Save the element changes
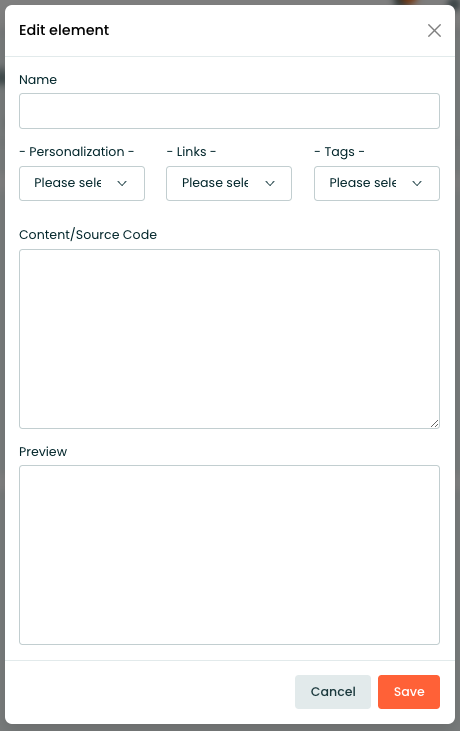Image resolution: width=460 pixels, height=731 pixels. click(x=409, y=692)
